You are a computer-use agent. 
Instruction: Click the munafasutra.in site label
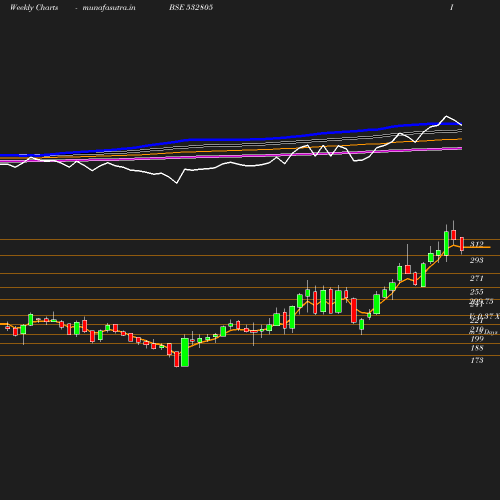pyautogui.click(x=109, y=7)
